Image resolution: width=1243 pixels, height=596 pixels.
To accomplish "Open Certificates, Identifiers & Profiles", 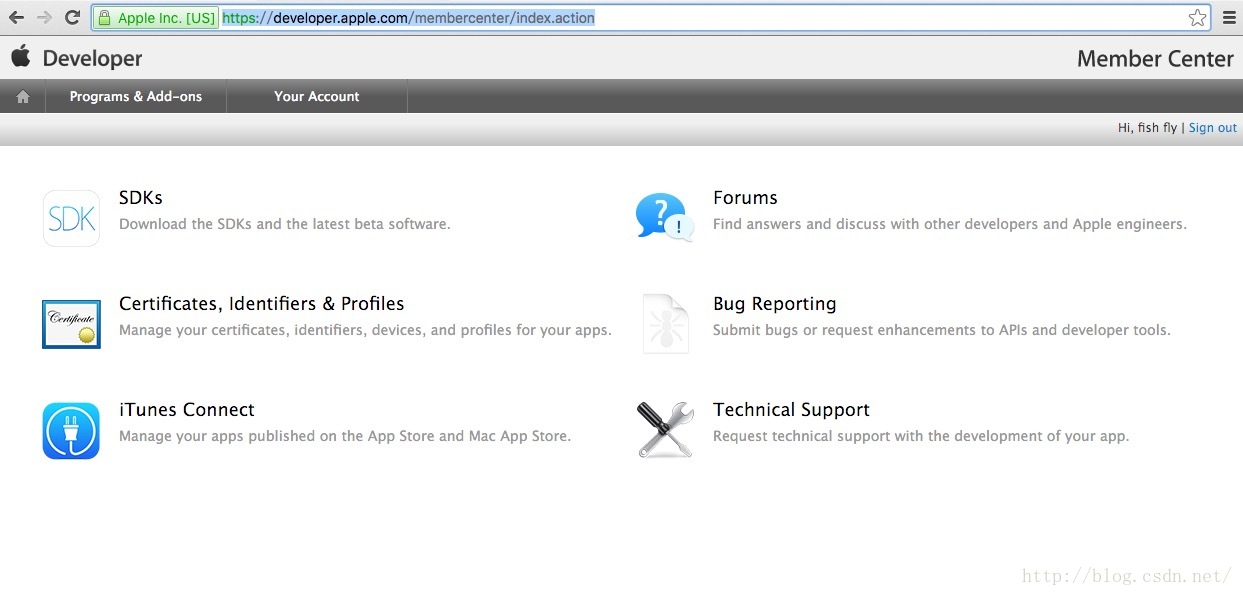I will pos(262,304).
